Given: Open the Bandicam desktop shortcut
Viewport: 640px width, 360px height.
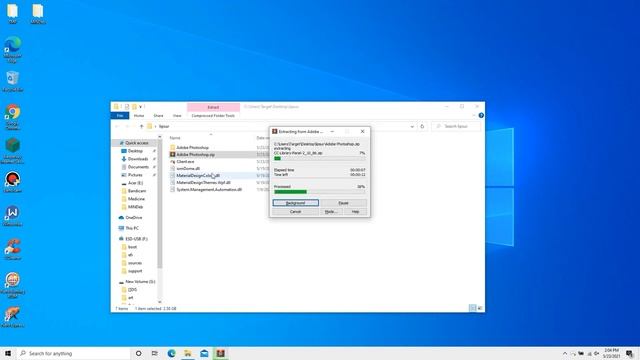Looking at the screenshot, I should pos(13,182).
